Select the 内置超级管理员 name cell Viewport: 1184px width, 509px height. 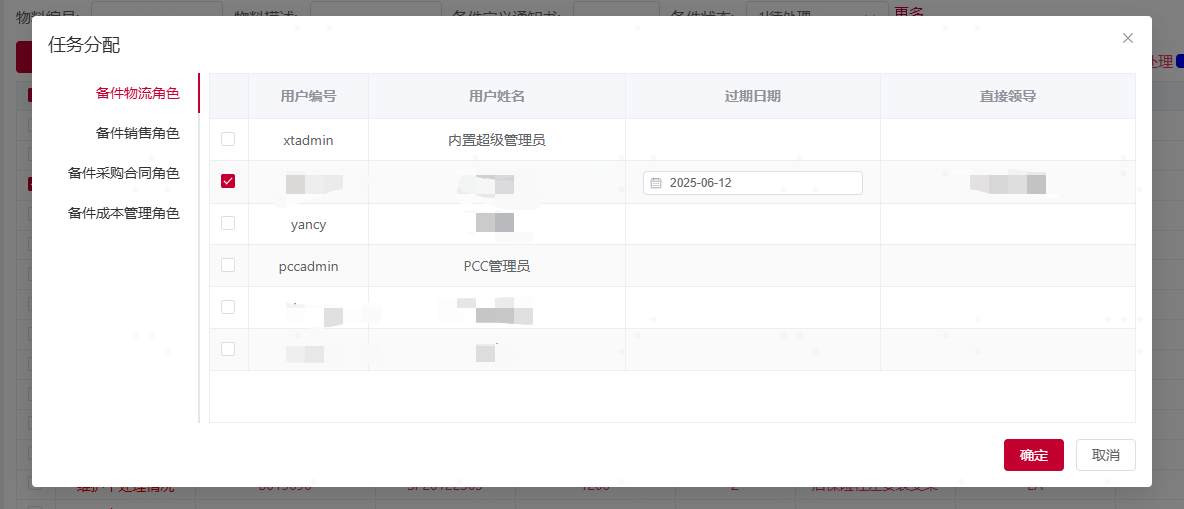497,140
